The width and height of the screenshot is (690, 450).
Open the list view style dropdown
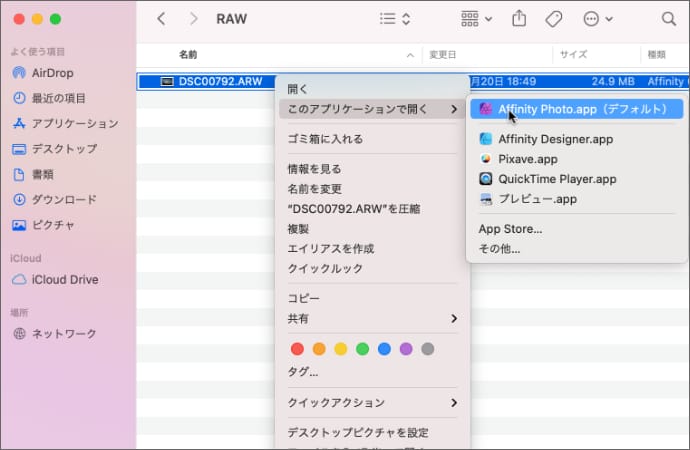[395, 18]
